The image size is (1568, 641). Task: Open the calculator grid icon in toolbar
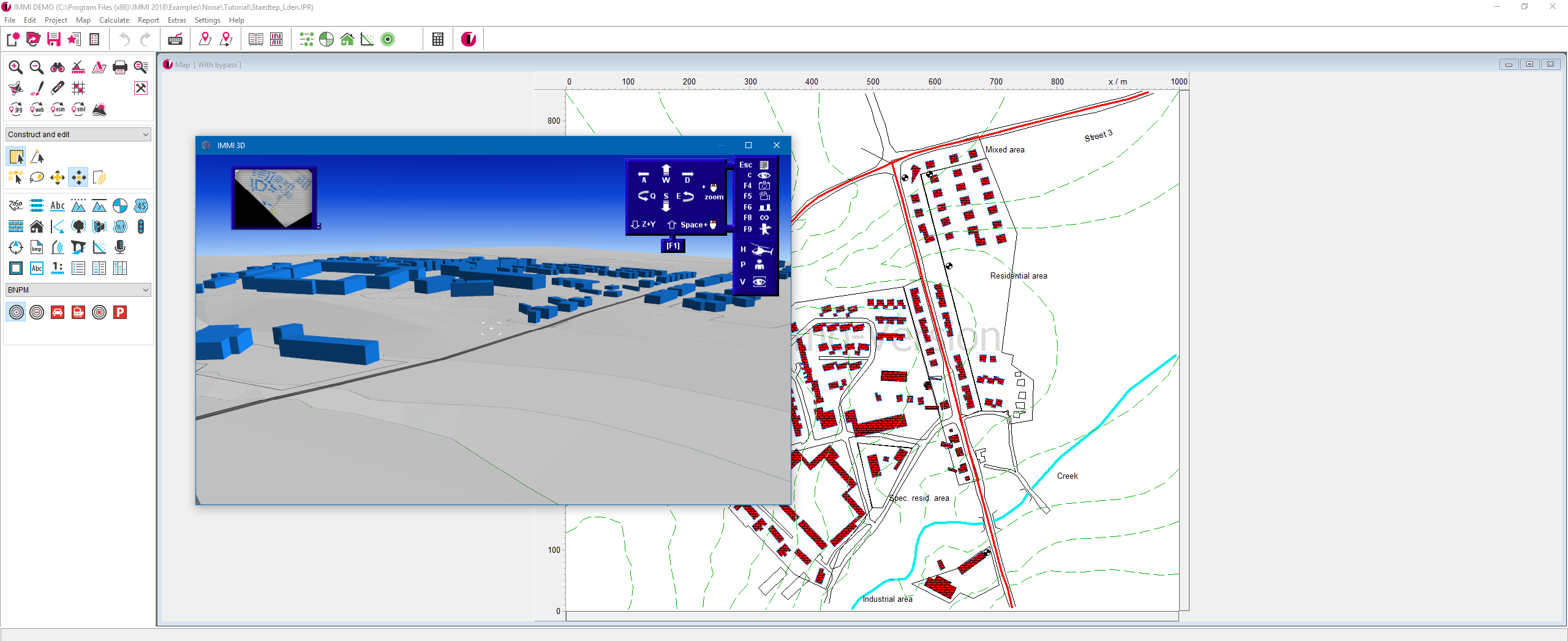[437, 40]
